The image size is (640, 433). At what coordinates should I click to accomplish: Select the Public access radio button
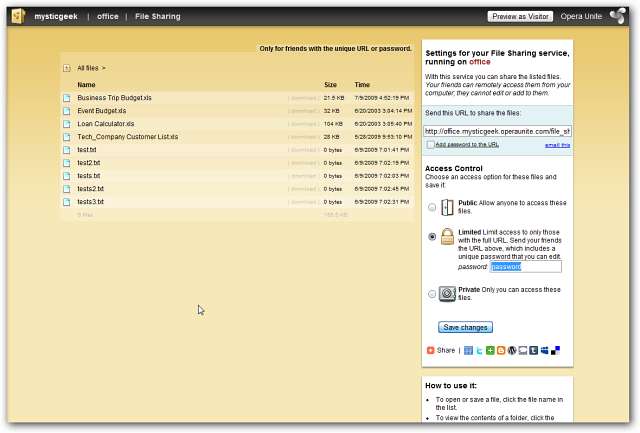[431, 208]
